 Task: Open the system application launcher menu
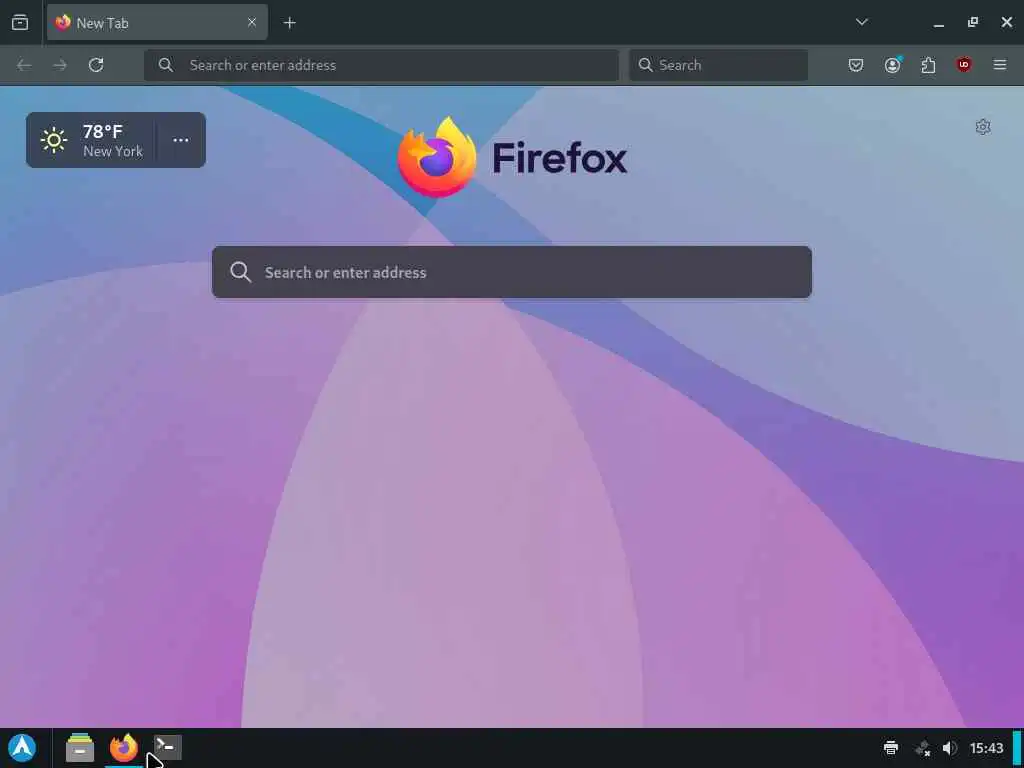pos(22,748)
